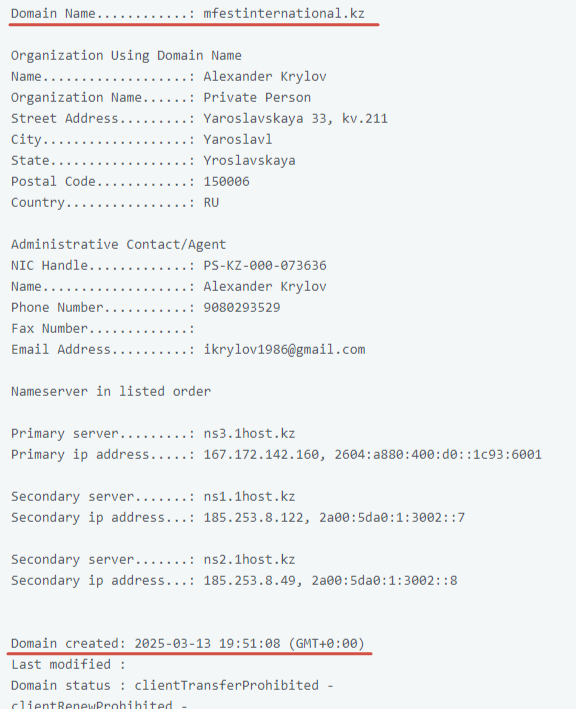The image size is (576, 709).
Task: Click the email address ikrylov1986@gmail.com
Action: [x=284, y=350]
